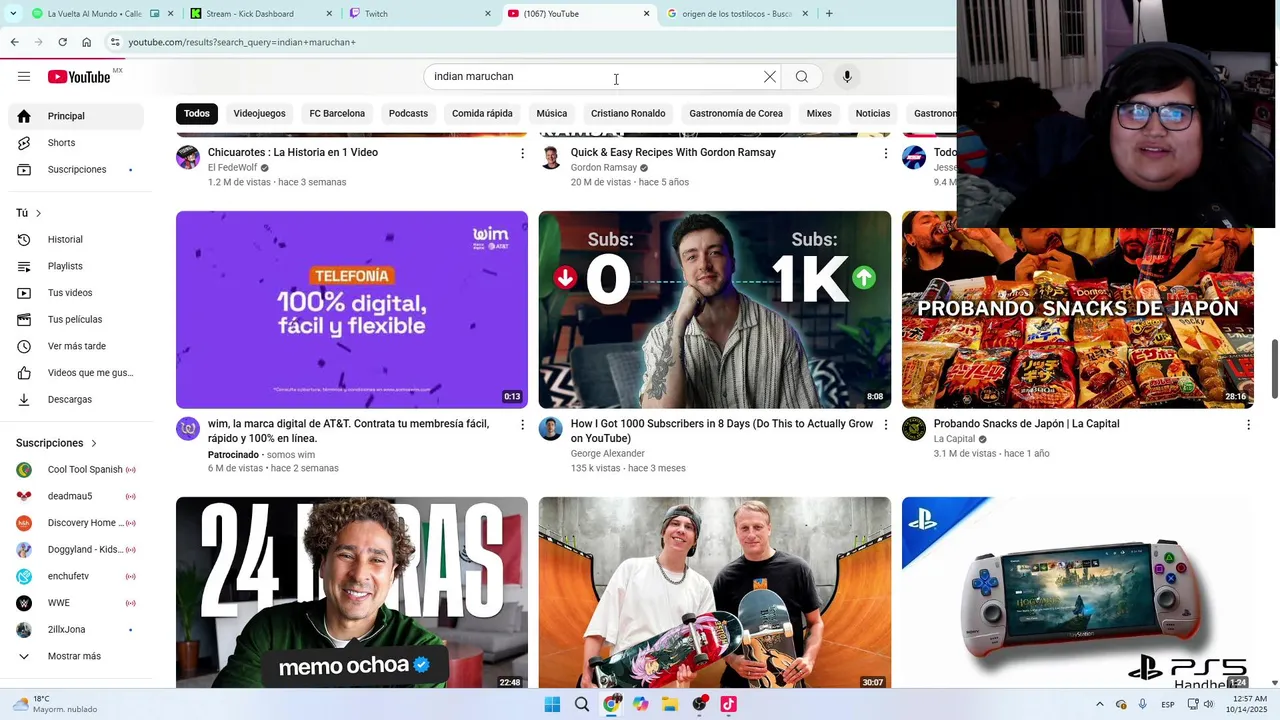This screenshot has width=1280, height=720.
Task: Expand the Tú section chevron
Action: click(x=39, y=213)
